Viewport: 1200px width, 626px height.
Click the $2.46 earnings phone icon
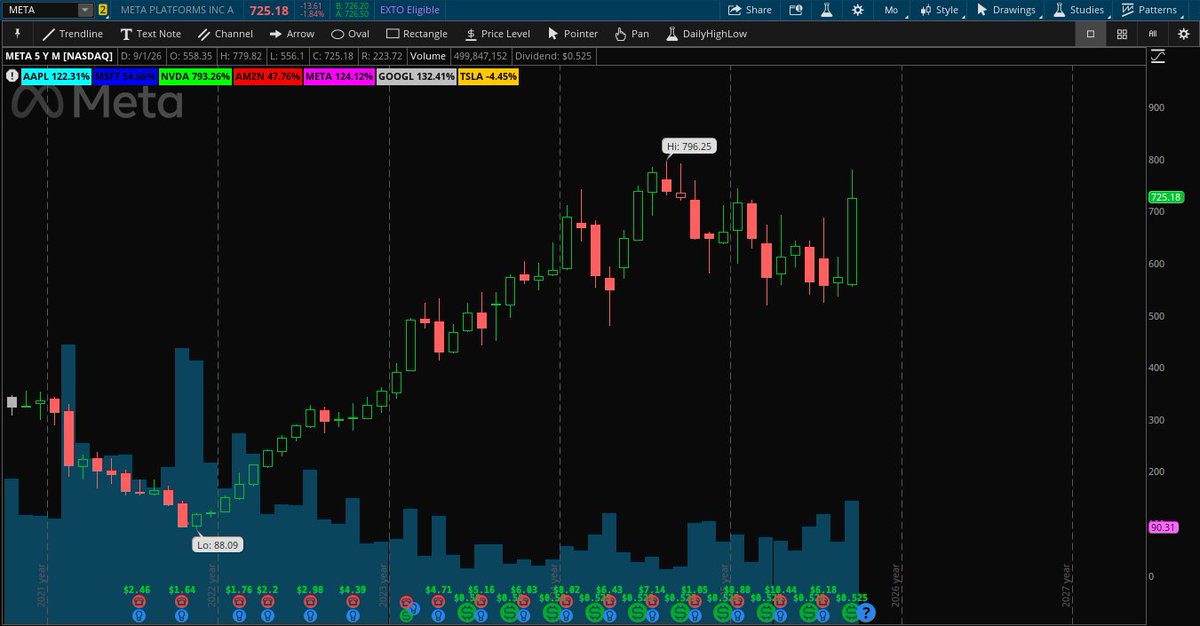(x=139, y=603)
